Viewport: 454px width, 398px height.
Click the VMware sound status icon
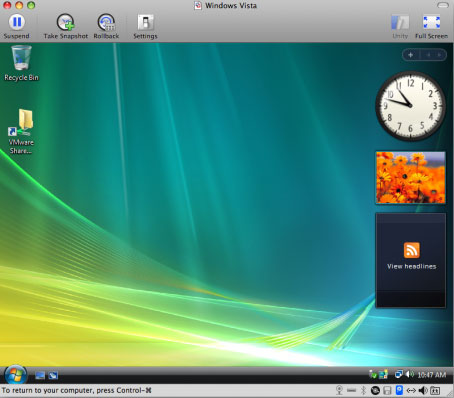point(423,390)
